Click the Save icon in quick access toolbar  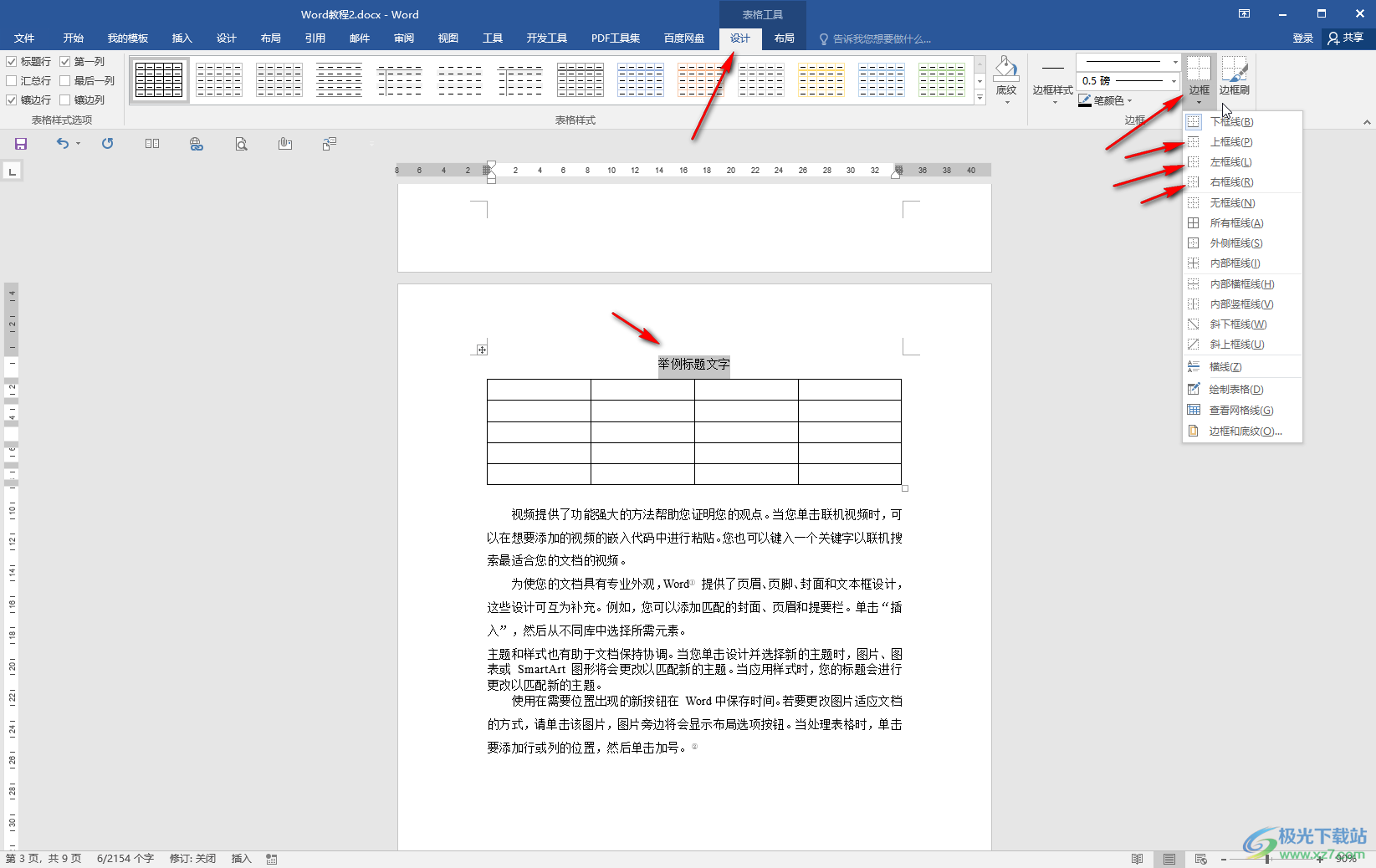pos(21,144)
